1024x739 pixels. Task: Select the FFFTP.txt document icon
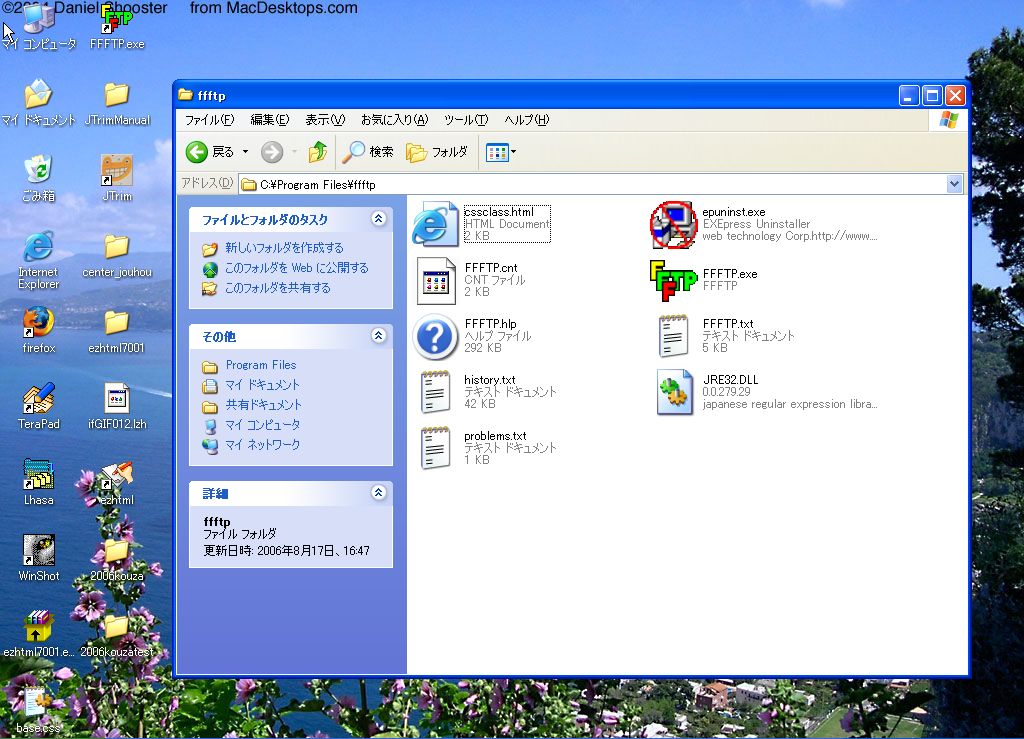pos(673,336)
